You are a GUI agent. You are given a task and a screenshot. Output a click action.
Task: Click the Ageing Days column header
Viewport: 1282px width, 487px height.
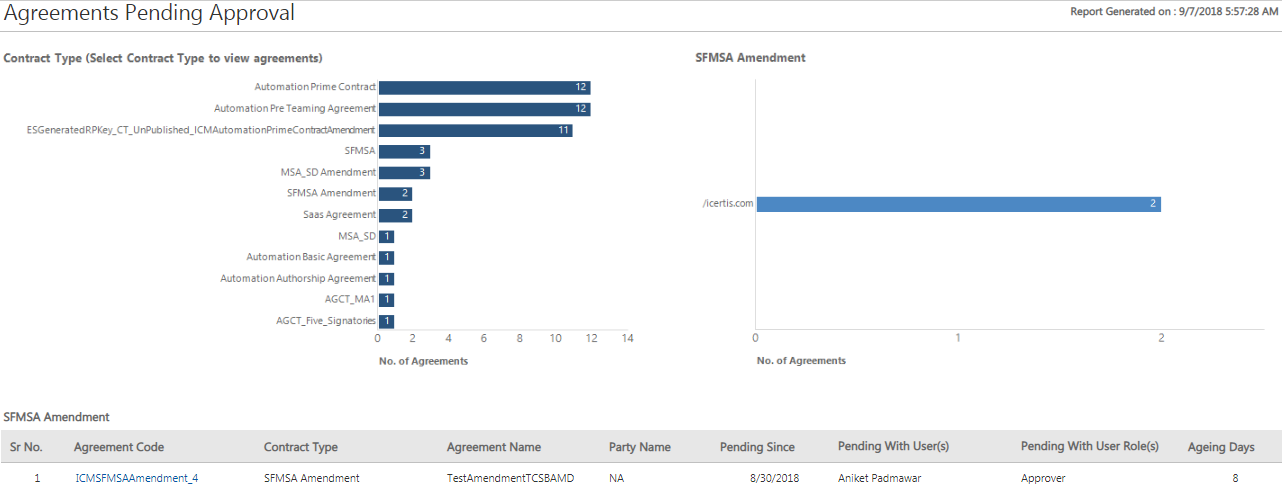(1220, 447)
